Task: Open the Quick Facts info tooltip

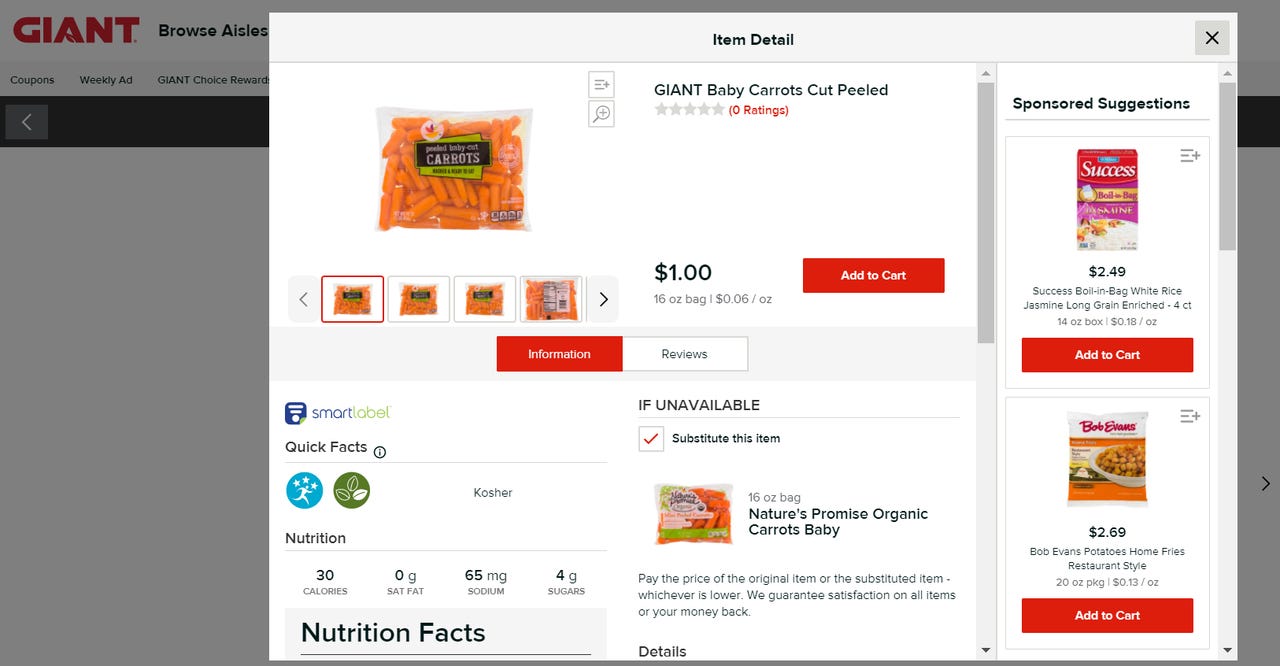Action: click(379, 451)
